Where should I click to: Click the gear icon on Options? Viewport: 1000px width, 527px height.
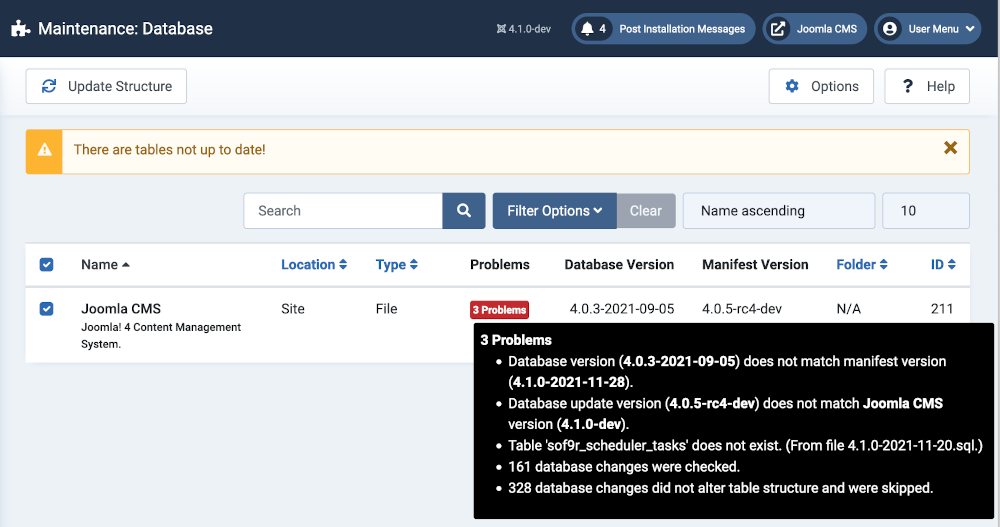point(792,86)
